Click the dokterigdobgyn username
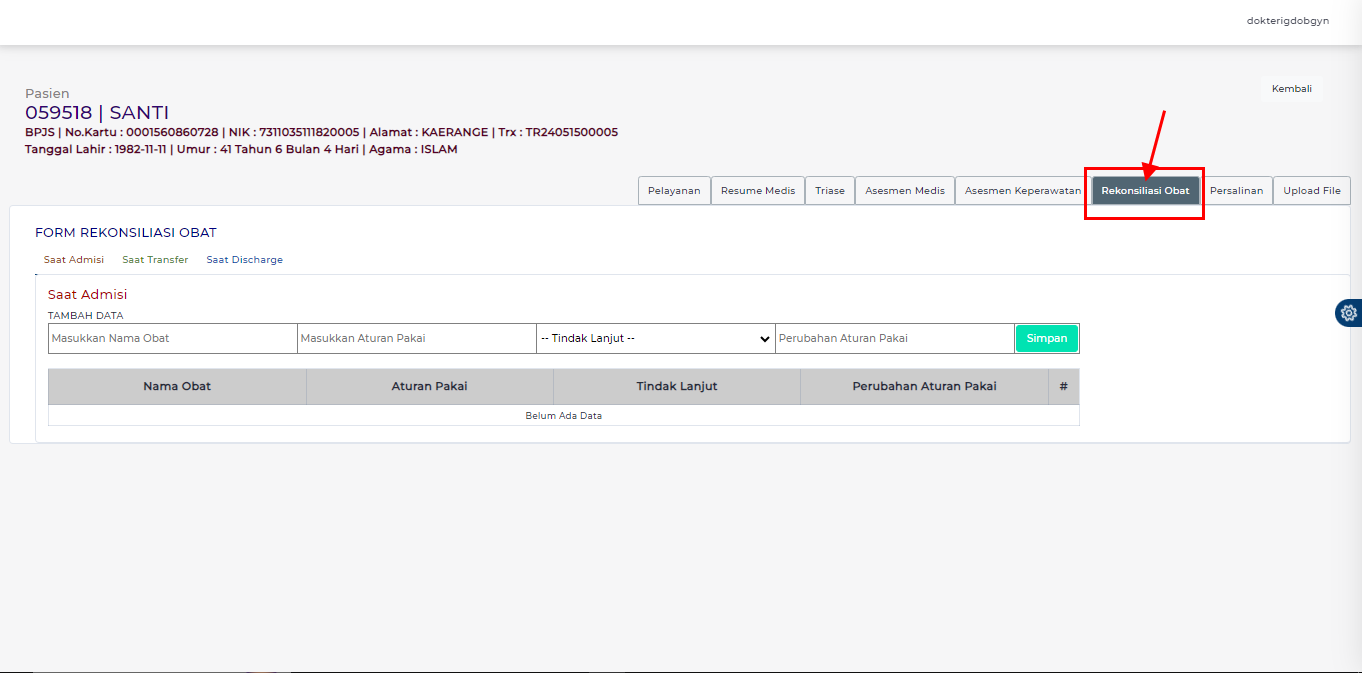 coord(1287,21)
